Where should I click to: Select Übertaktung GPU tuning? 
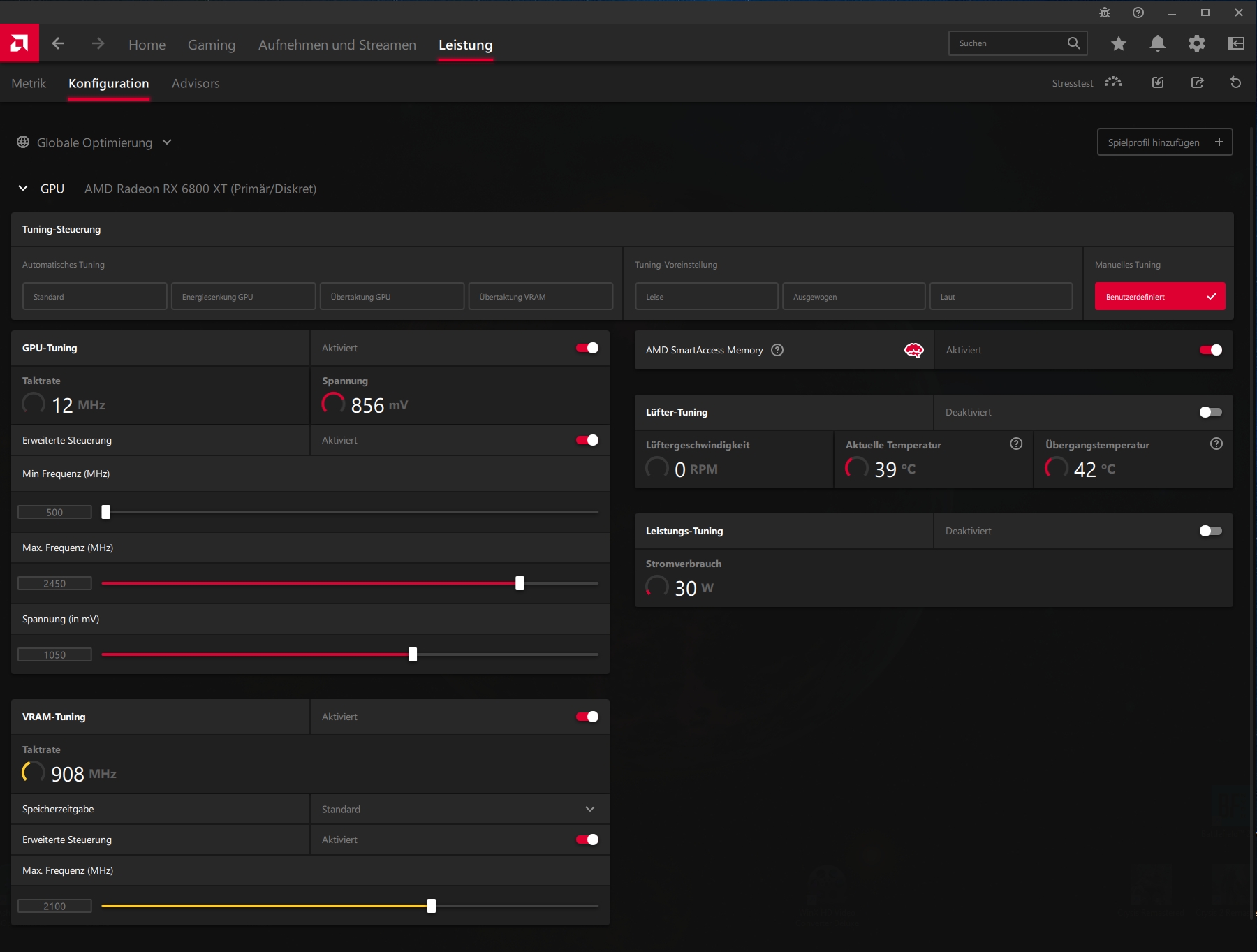click(x=392, y=296)
